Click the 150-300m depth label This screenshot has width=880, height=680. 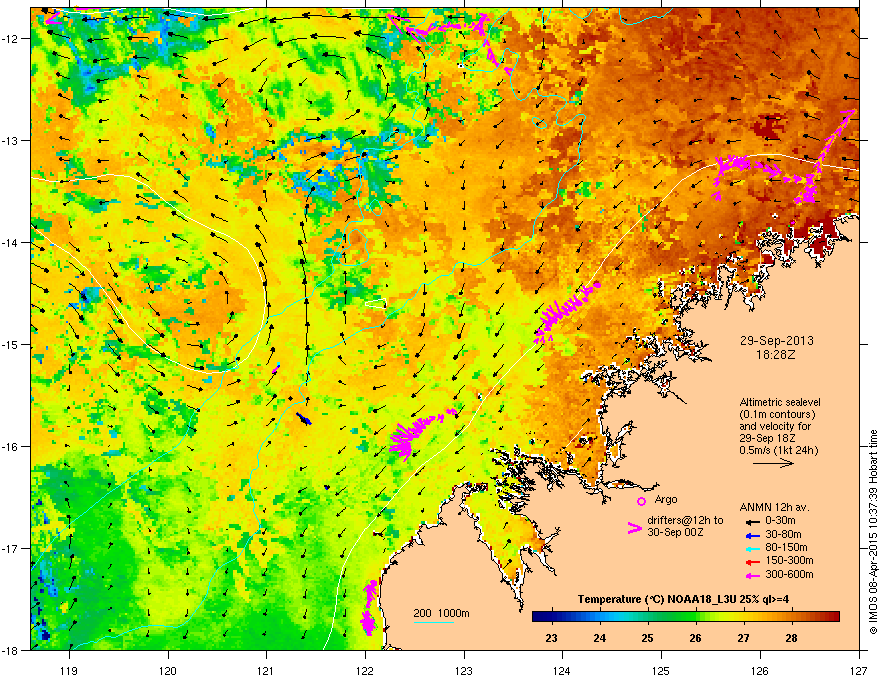(x=789, y=560)
